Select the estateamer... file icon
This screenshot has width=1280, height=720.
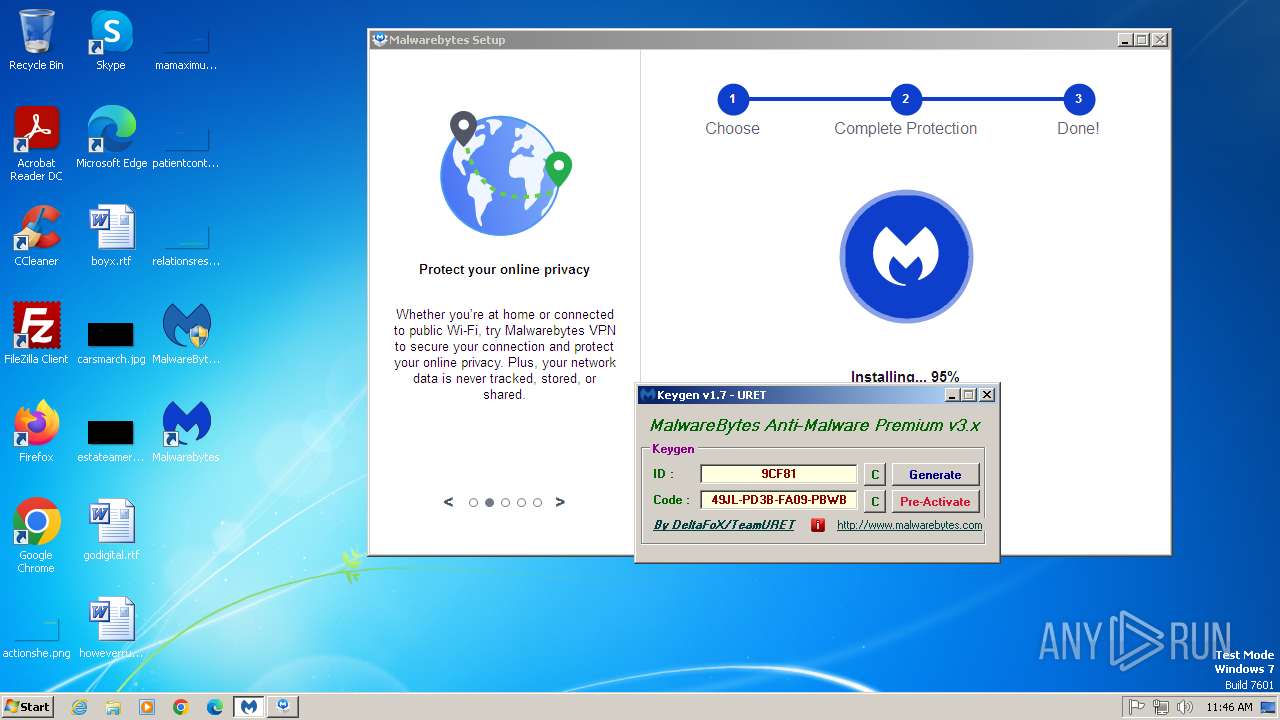coord(111,441)
